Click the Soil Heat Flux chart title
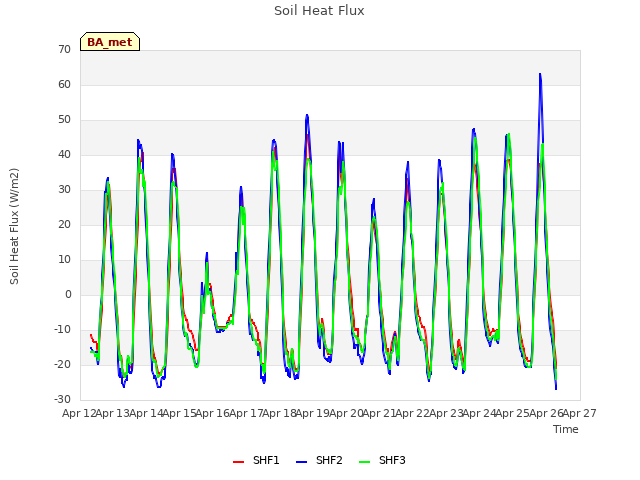This screenshot has width=640, height=480. [x=319, y=11]
